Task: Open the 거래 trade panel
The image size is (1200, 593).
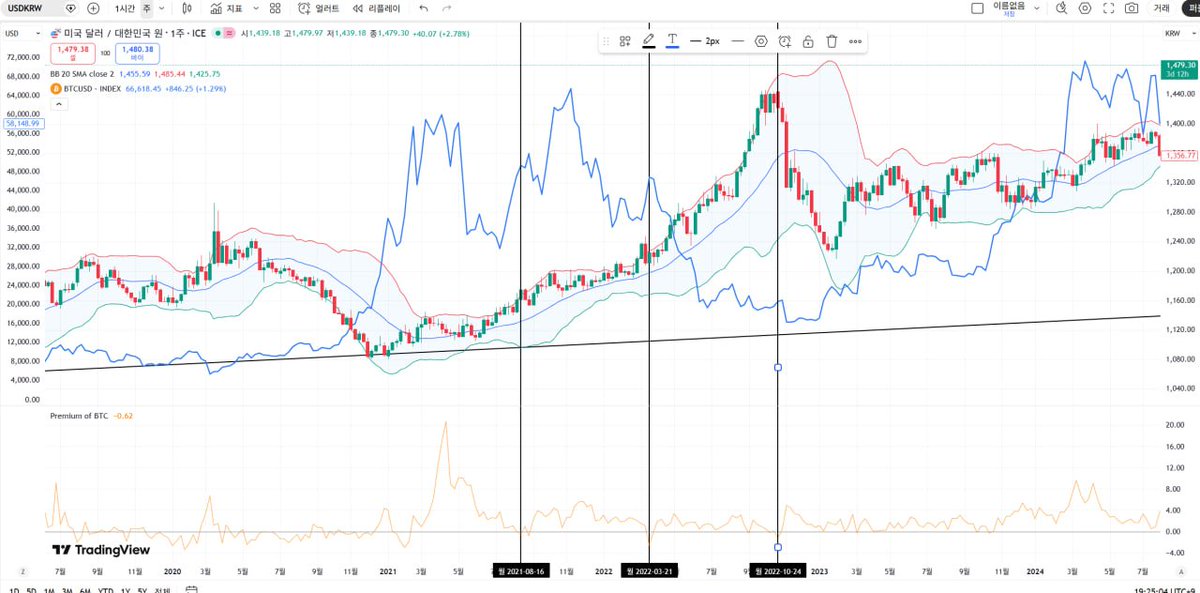Action: (x=1161, y=8)
